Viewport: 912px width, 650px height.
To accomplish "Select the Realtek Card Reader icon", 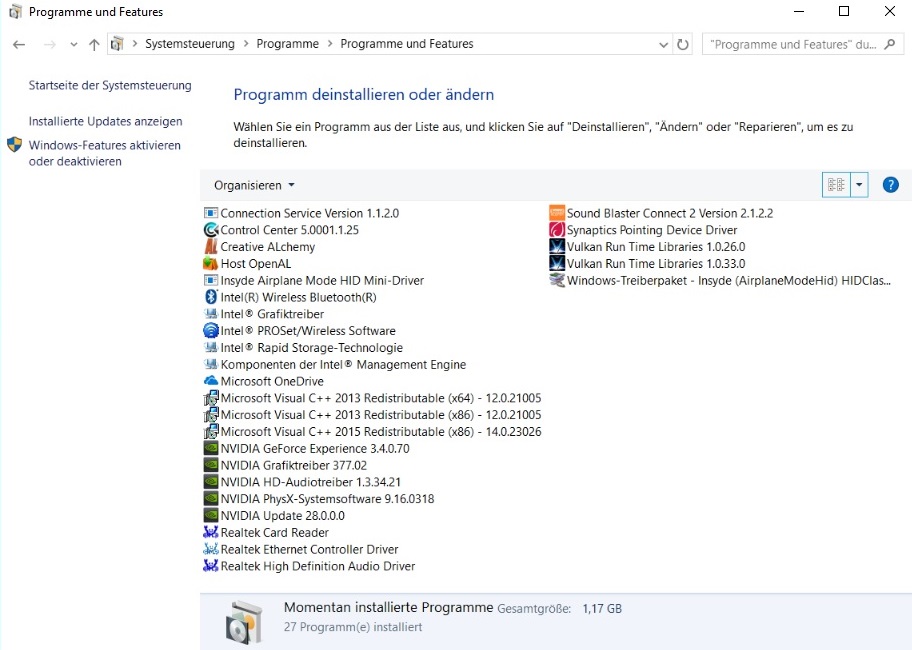I will click(211, 533).
